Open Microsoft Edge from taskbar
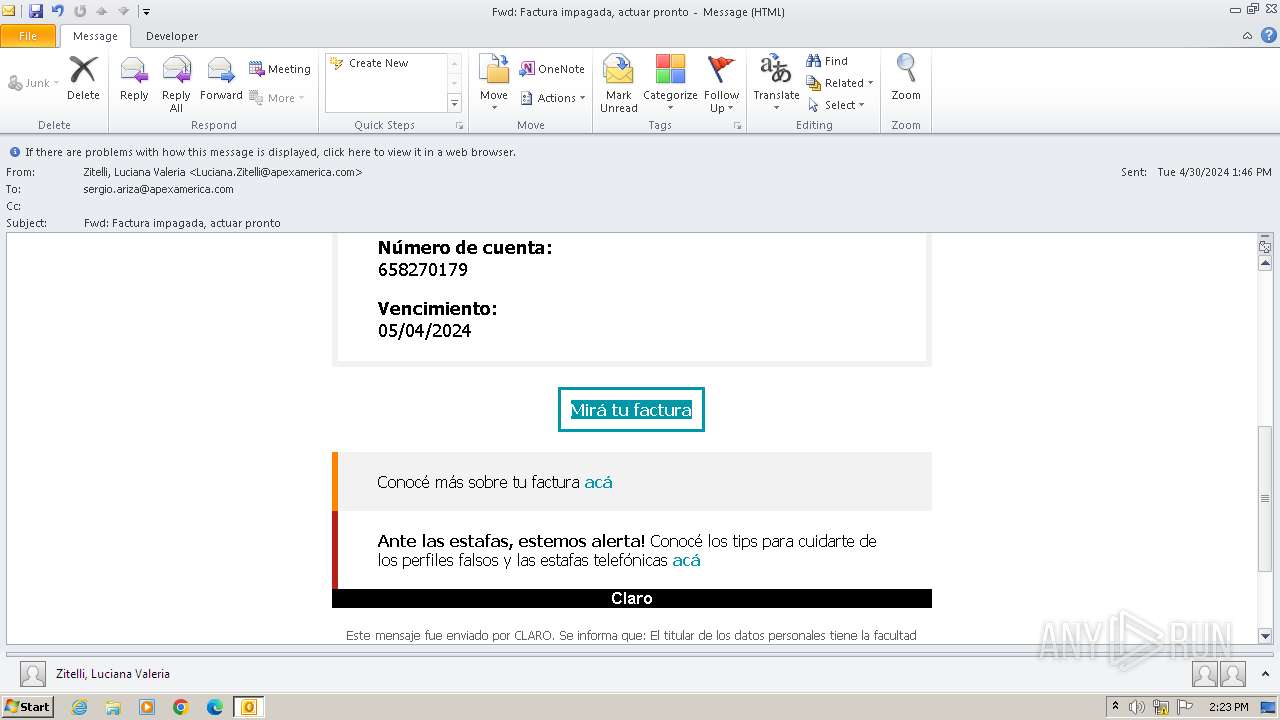Viewport: 1280px width, 720px height. point(214,707)
